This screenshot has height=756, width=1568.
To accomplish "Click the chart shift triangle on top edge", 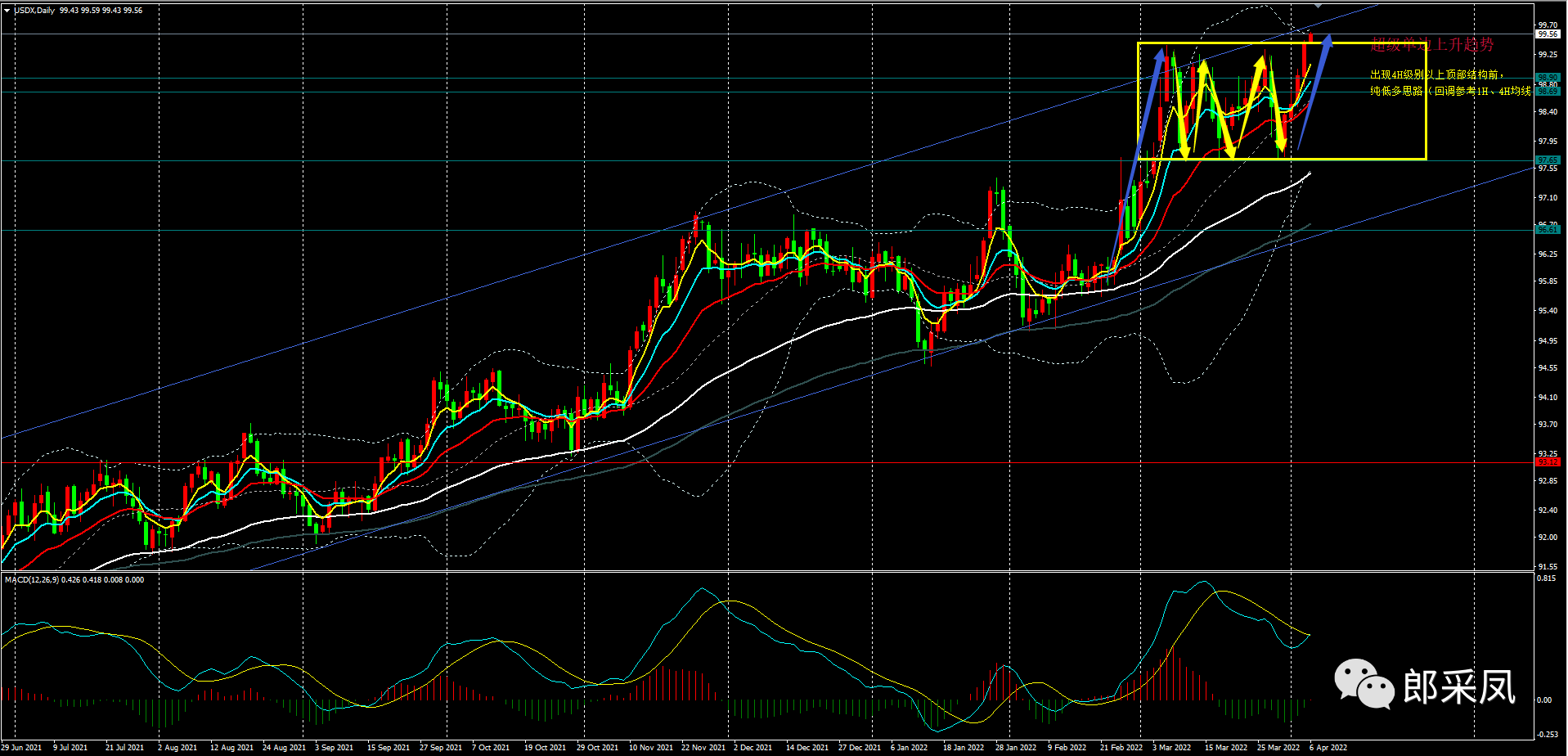I will click(x=1318, y=5).
